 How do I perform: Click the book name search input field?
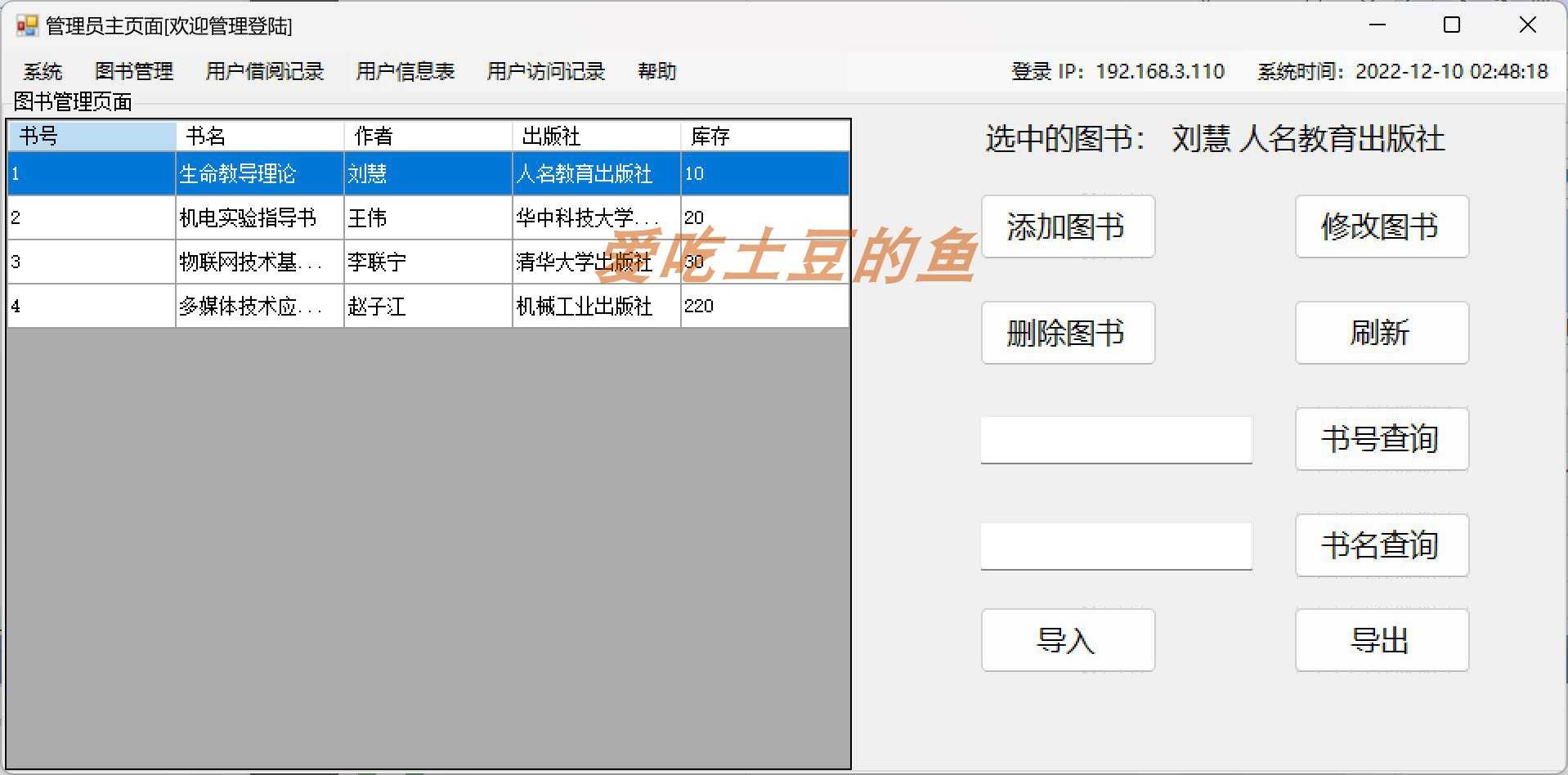[x=1115, y=545]
